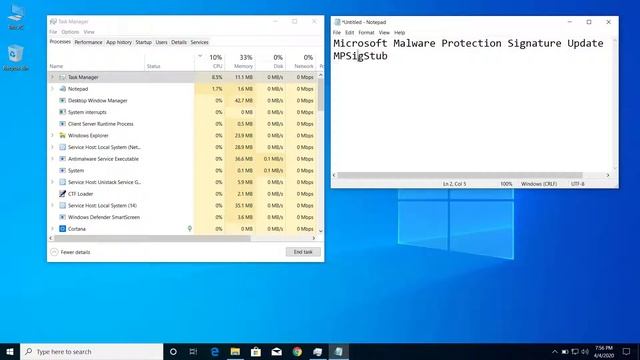Open the Windows Start menu
This screenshot has height=360, width=640.
click(x=10, y=351)
